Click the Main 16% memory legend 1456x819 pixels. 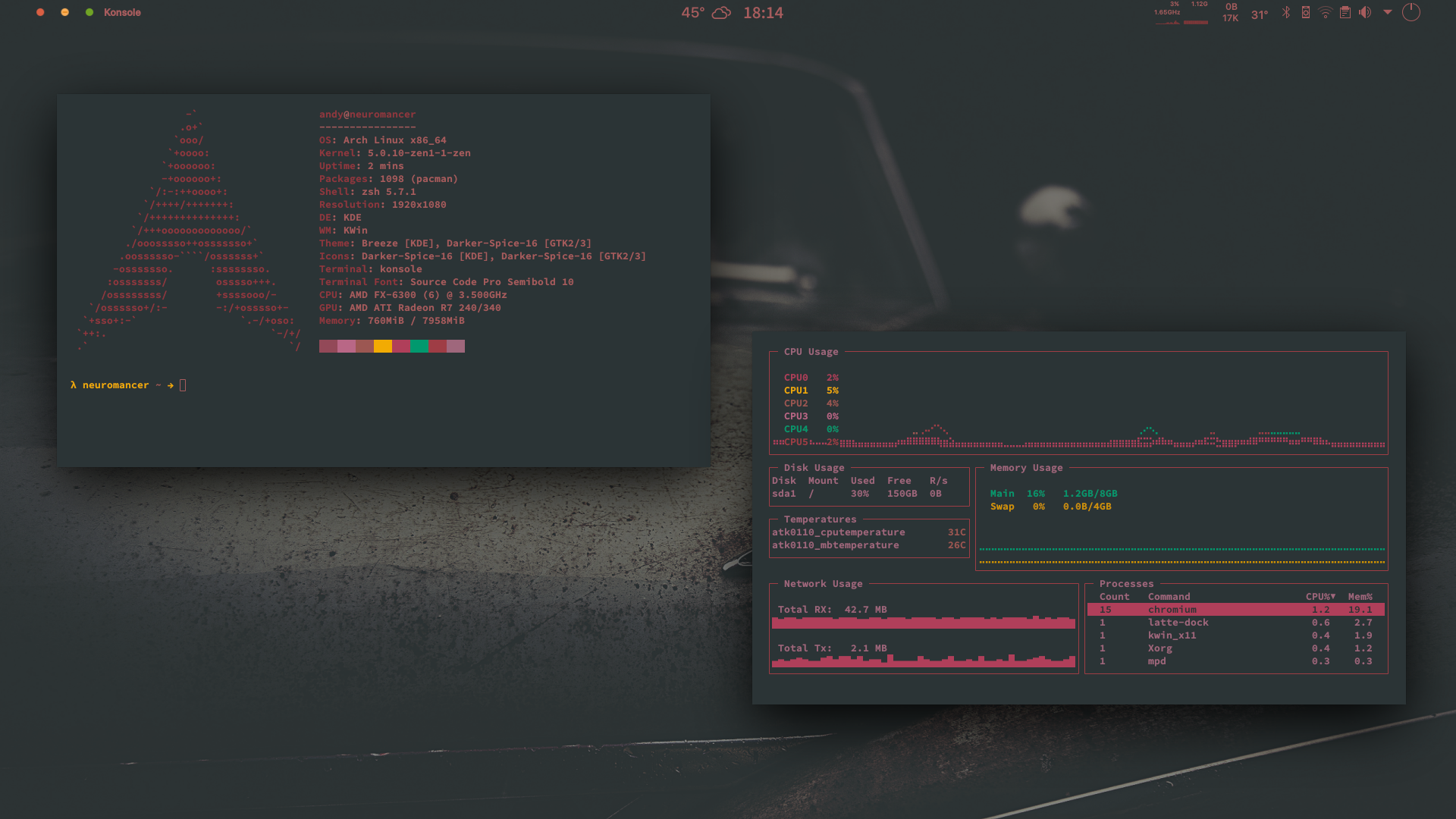[x=1053, y=494]
